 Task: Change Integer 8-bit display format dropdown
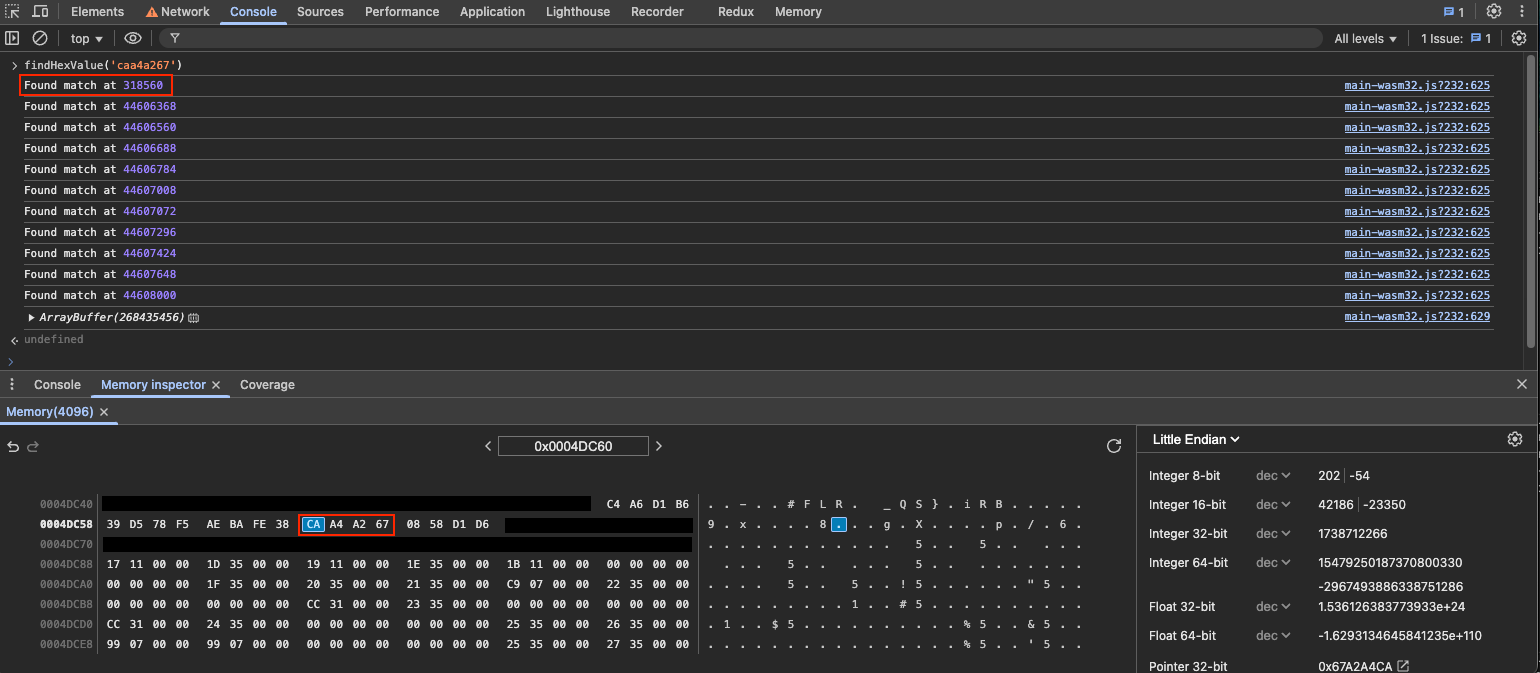pyautogui.click(x=1273, y=476)
